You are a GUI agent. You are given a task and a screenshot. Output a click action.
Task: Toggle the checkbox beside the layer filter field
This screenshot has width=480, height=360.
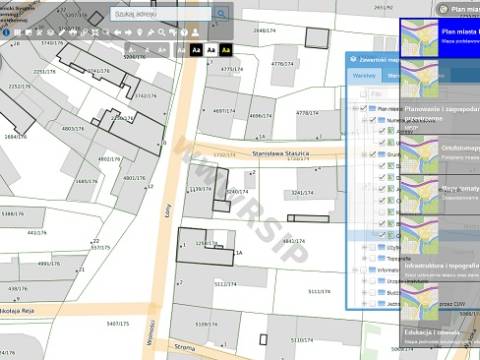pyautogui.click(x=363, y=94)
